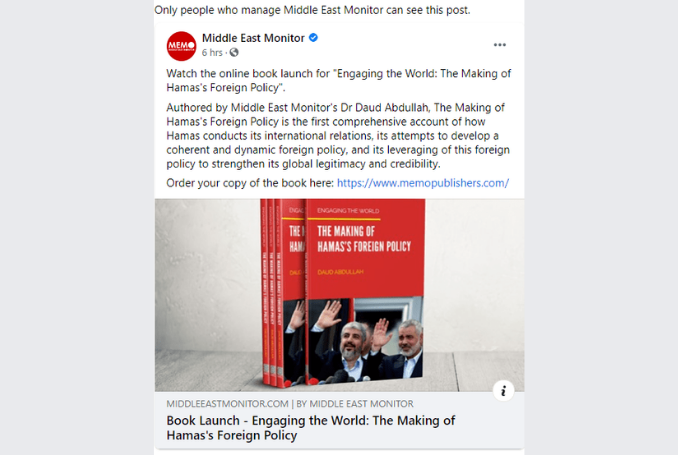Click 'BY MIDDLE EAST MONITOR' byline

[x=355, y=404]
